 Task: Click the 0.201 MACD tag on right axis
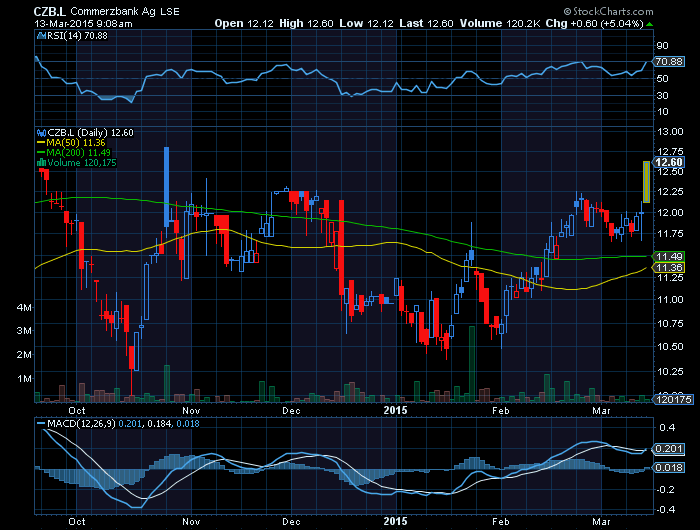click(x=669, y=449)
